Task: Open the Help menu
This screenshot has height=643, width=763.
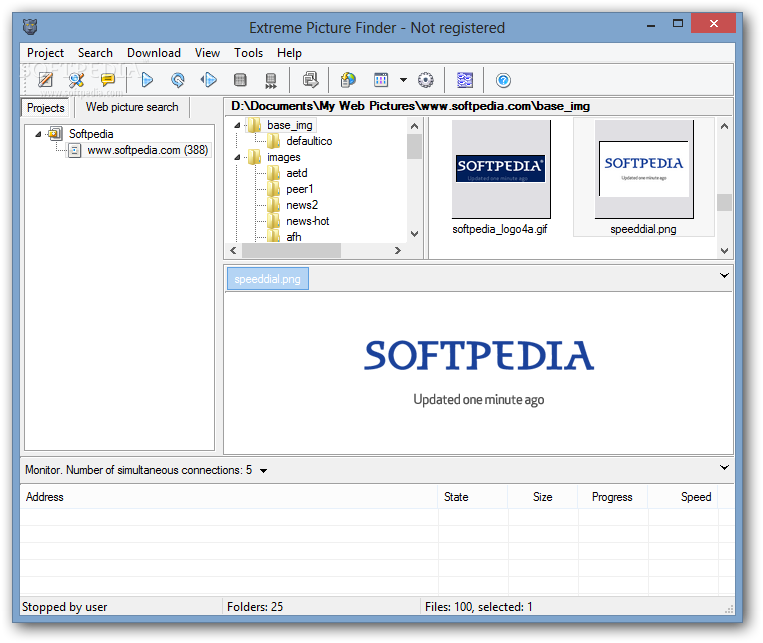Action: 289,53
